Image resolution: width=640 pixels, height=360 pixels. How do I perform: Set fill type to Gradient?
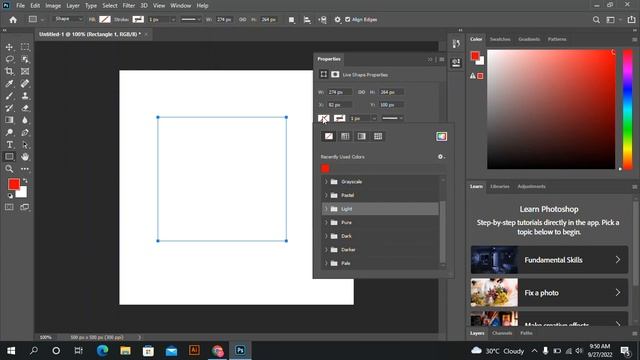(362, 136)
